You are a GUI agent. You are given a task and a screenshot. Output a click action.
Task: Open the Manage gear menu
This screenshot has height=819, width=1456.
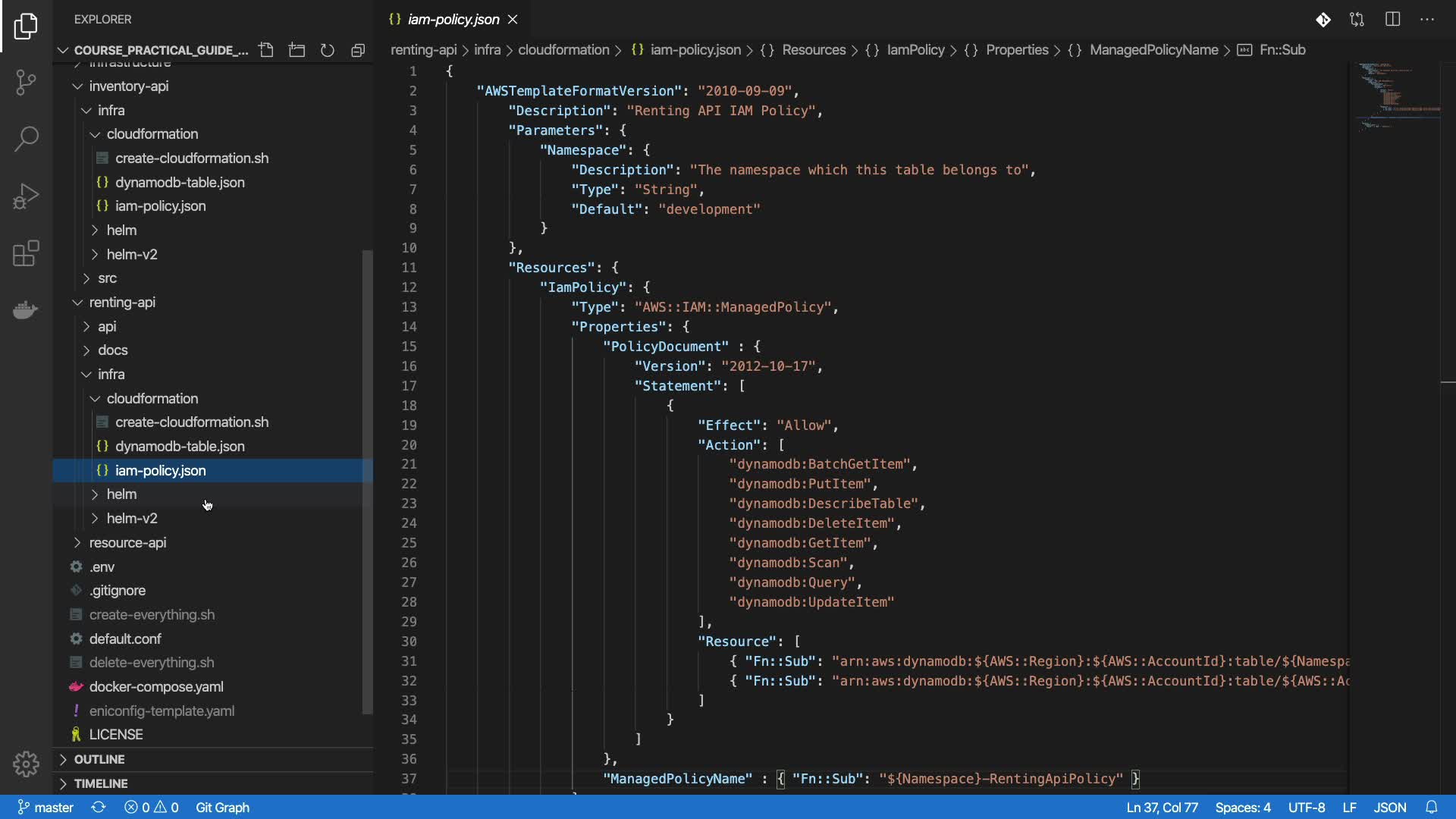click(x=26, y=764)
